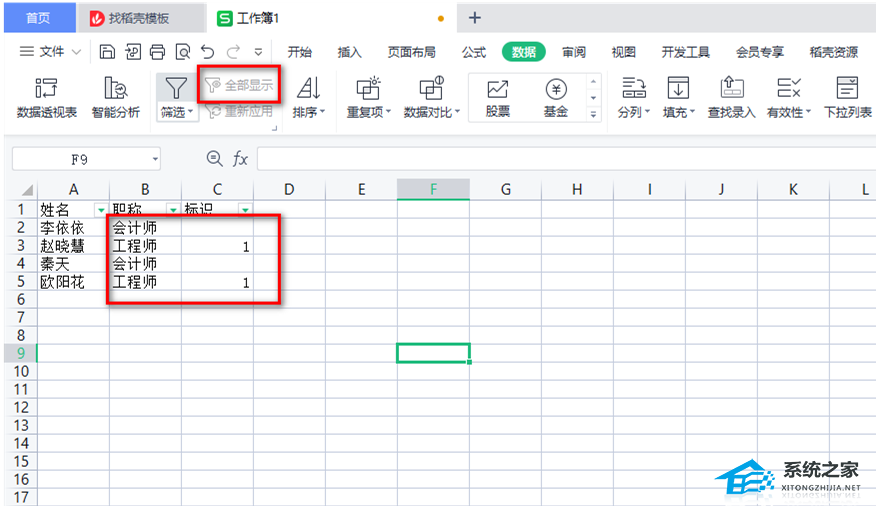Switch to the 视图 ribbon tab
876x506 pixels.
pyautogui.click(x=623, y=52)
